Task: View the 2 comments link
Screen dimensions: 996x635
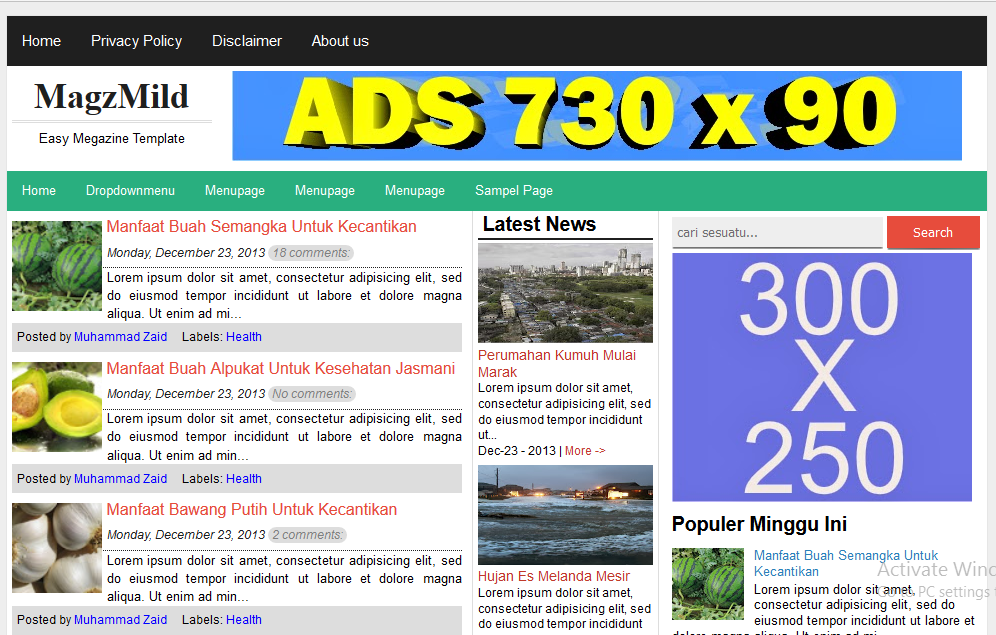Action: pyautogui.click(x=307, y=535)
